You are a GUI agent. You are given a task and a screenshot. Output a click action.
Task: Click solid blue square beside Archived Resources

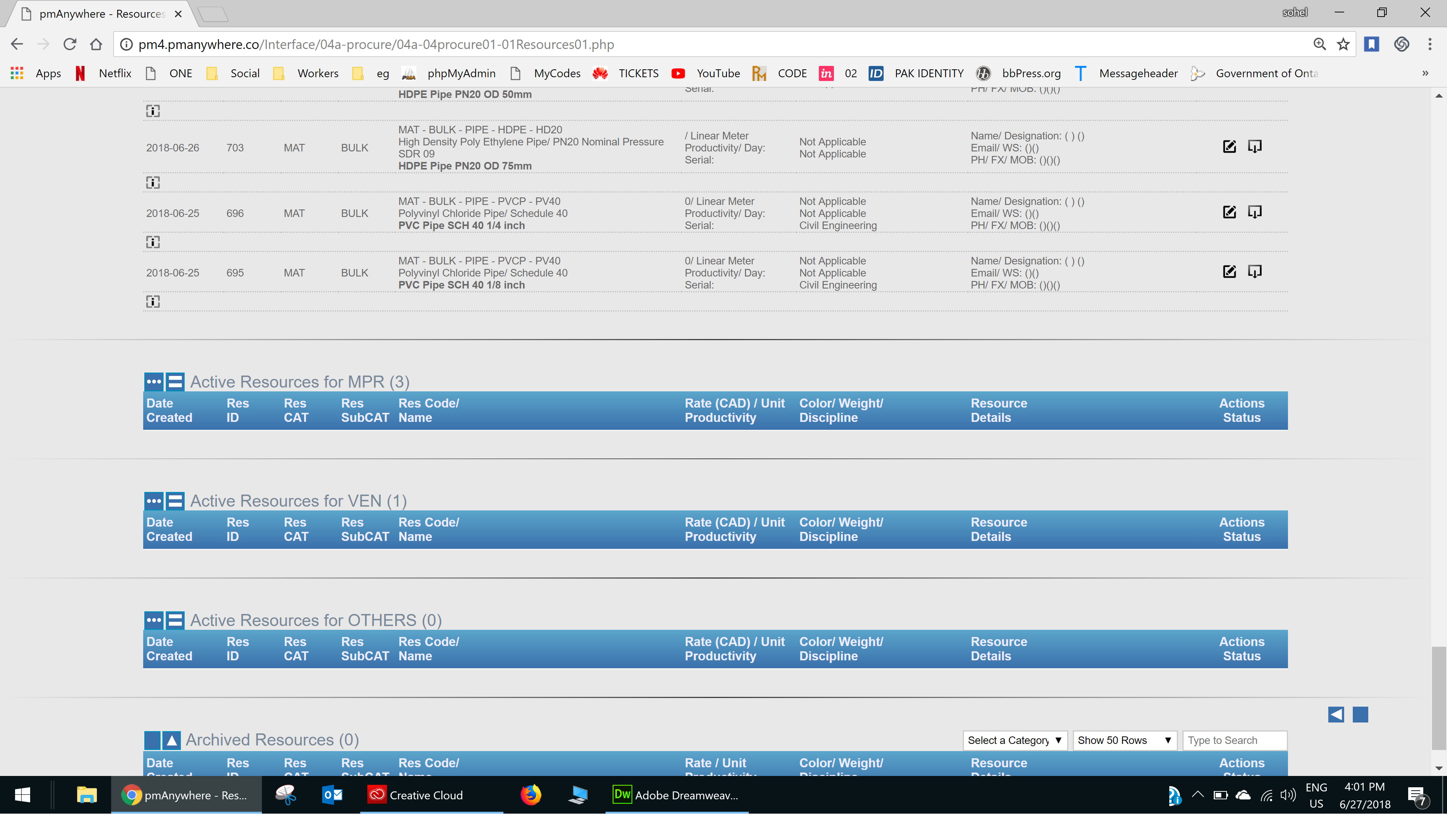pyautogui.click(x=152, y=740)
